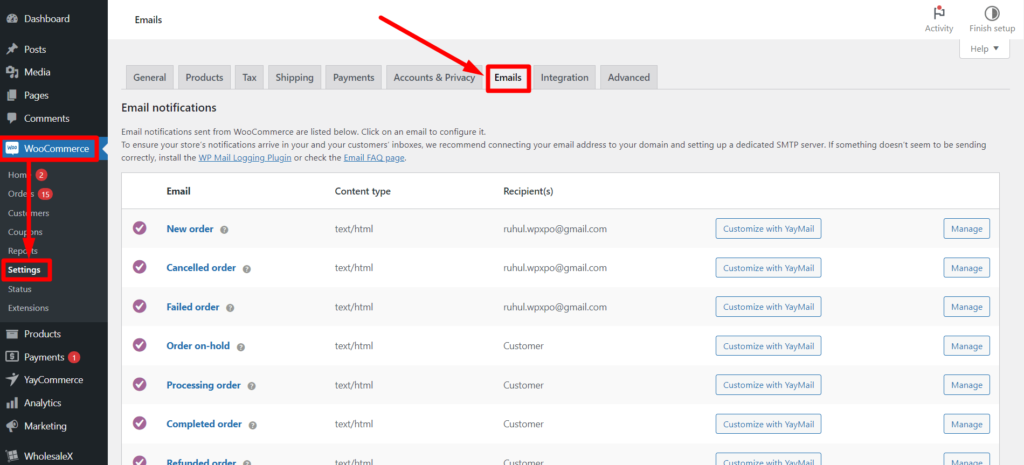Click help tooltip icon beside Order on-hold
This screenshot has height=465, width=1024.
[240, 347]
